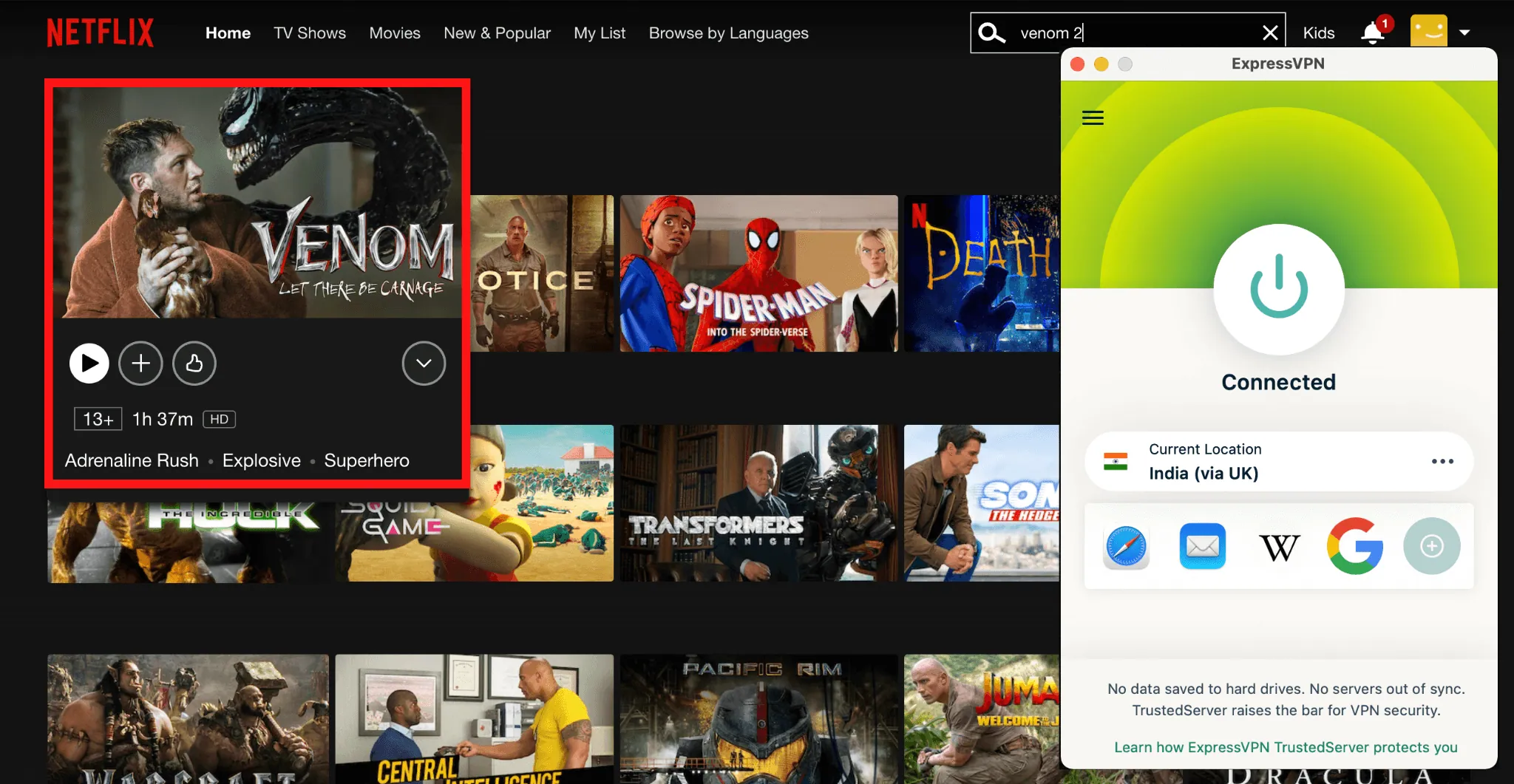1514x784 pixels.
Task: Open ExpressVPN hamburger menu
Action: [x=1093, y=117]
